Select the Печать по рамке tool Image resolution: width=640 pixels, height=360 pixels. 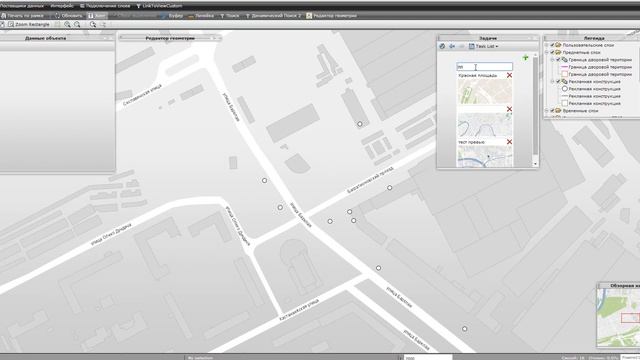click(x=22, y=16)
